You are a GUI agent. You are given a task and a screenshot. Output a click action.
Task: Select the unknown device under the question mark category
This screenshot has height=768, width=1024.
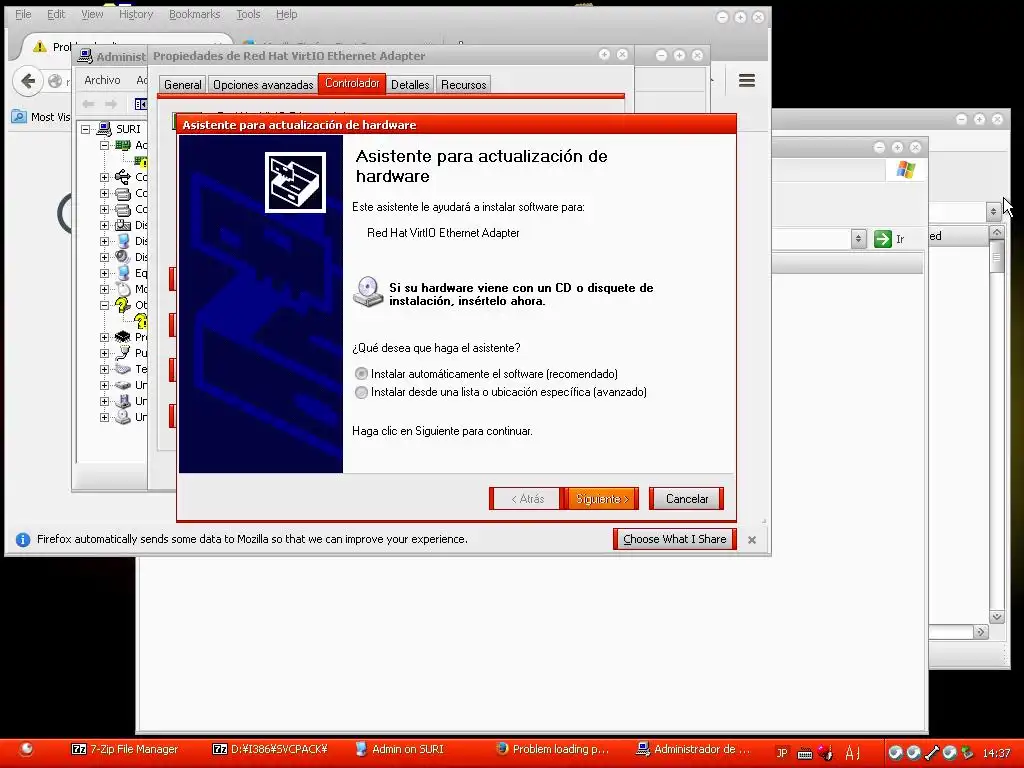(x=141, y=321)
